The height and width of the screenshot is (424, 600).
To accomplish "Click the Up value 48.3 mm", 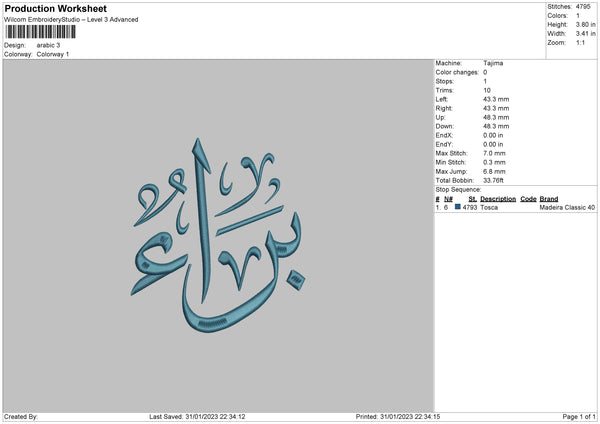I will [x=496, y=117].
